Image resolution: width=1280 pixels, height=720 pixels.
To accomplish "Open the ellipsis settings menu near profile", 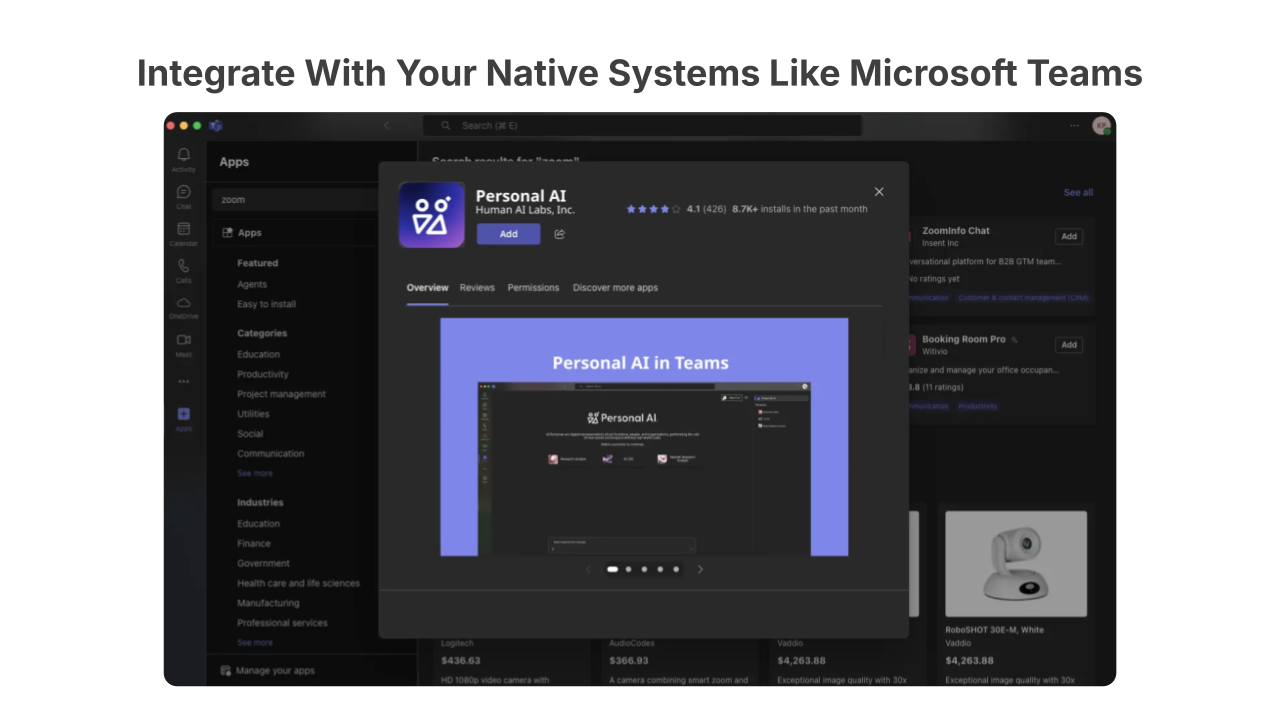I will tap(1075, 125).
